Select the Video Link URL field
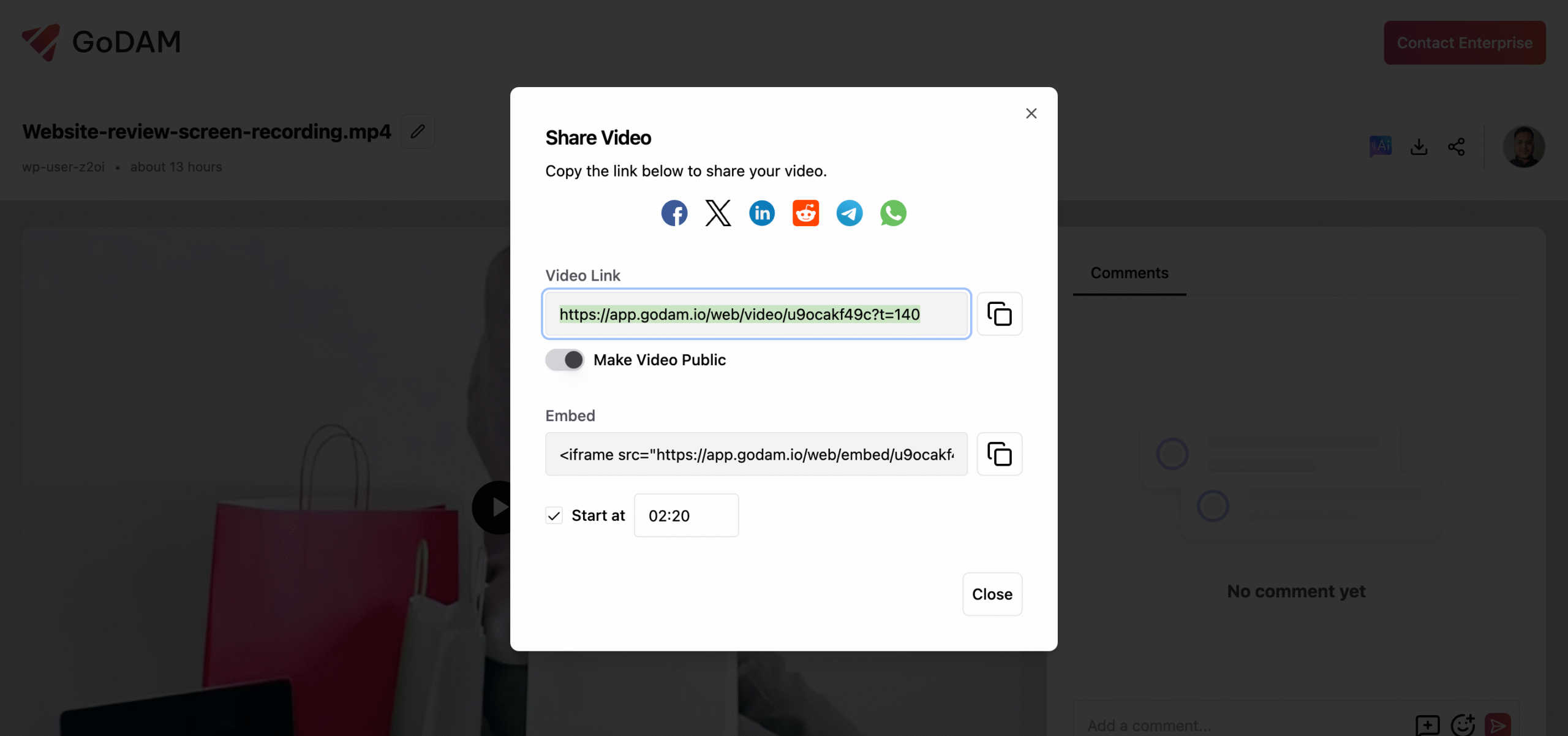This screenshot has height=736, width=1568. (x=756, y=314)
